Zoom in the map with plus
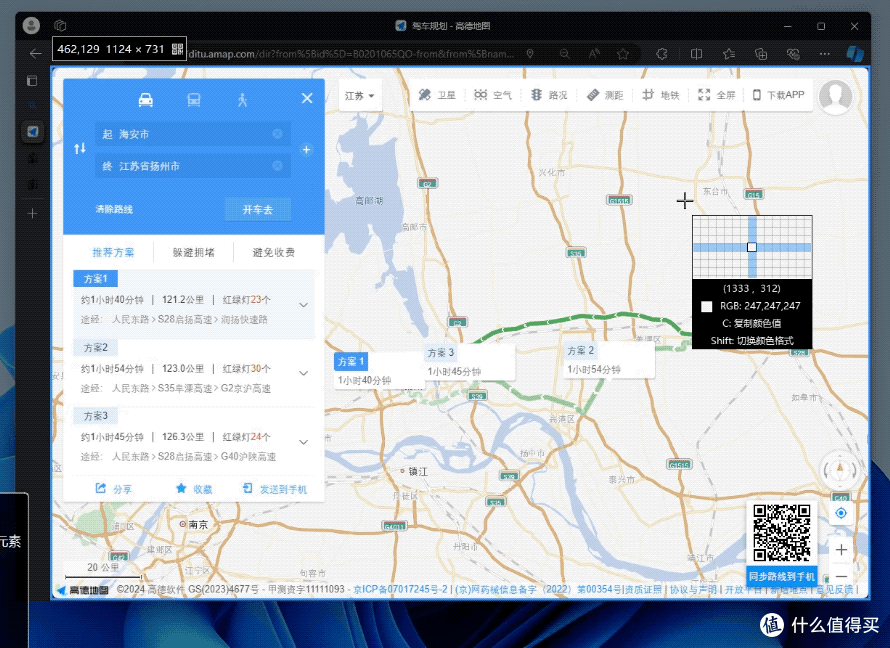Viewport: 890px width, 648px height. (841, 550)
